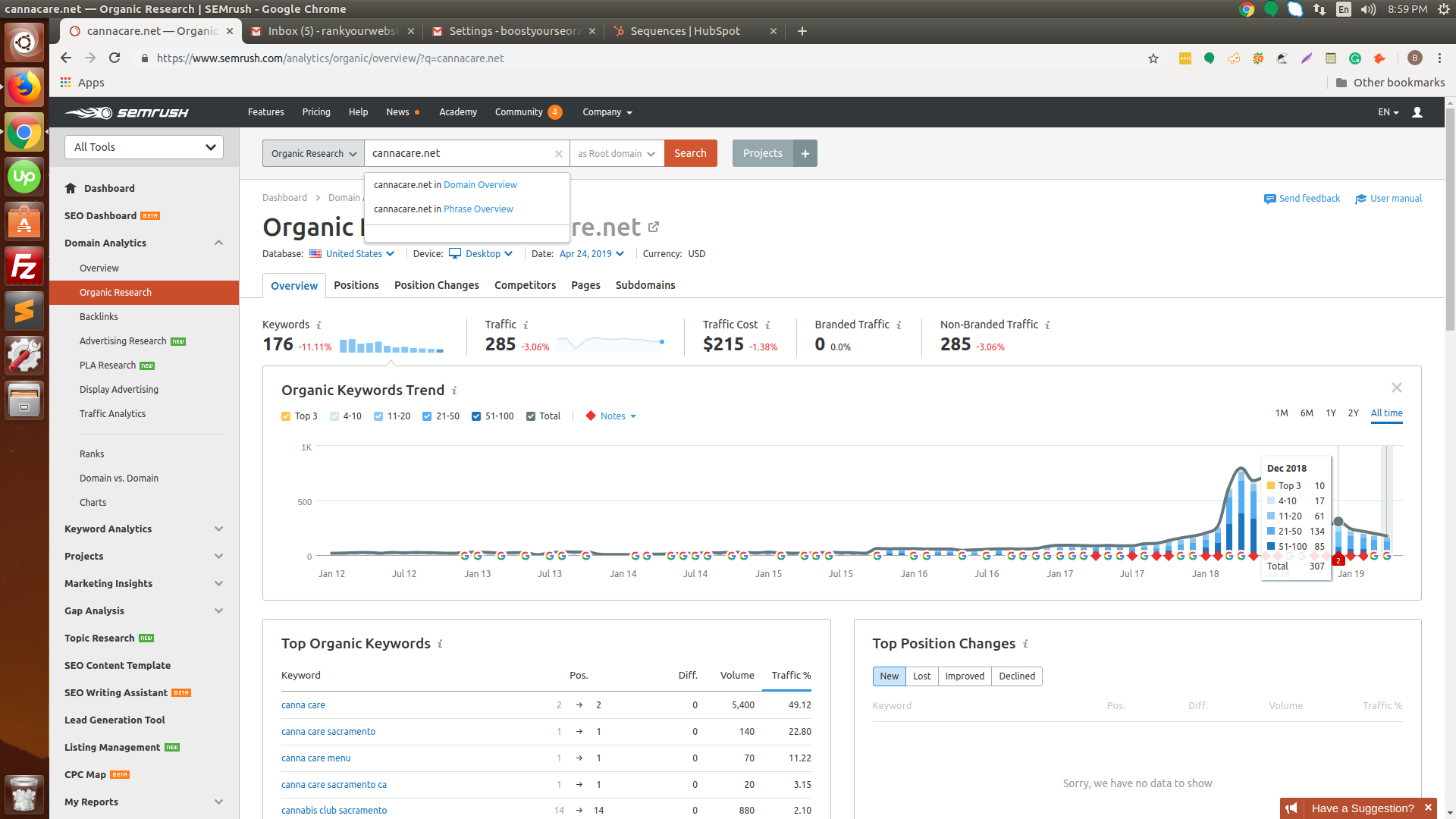
Task: Toggle the Total checkbox
Action: point(531,416)
